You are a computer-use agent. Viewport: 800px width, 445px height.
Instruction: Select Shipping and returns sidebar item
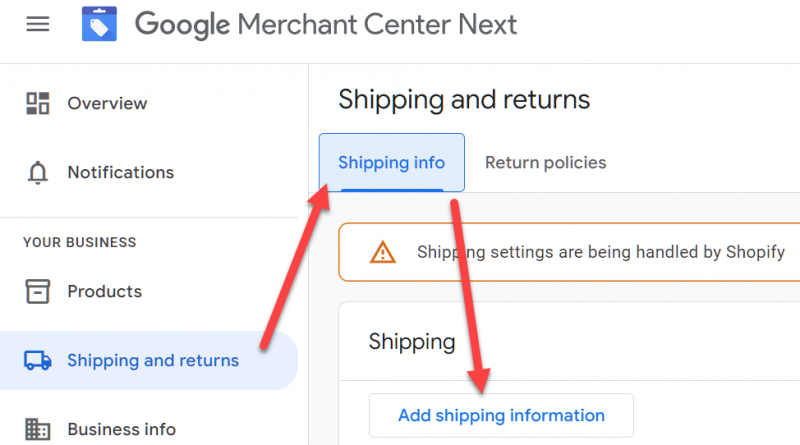pos(152,361)
